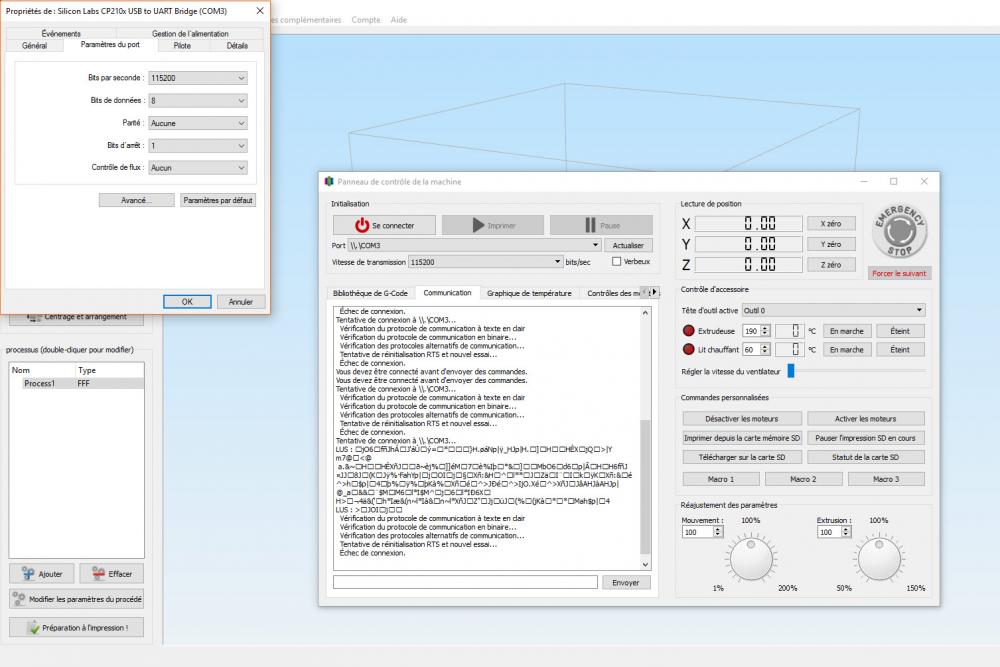Click the Emergency Stop button
Image resolution: width=1000 pixels, height=667 pixels.
(x=899, y=231)
